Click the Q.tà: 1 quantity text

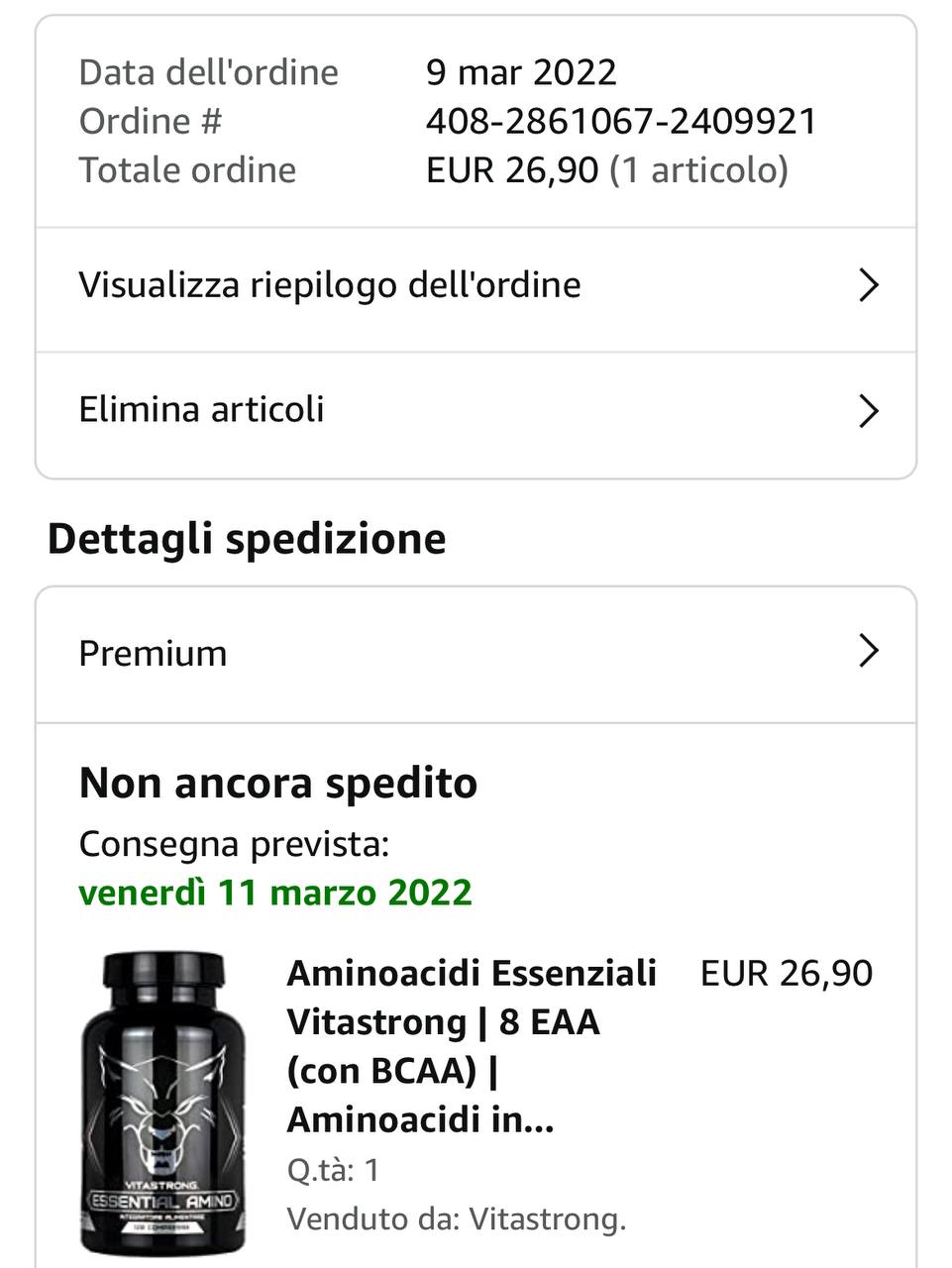click(333, 1170)
